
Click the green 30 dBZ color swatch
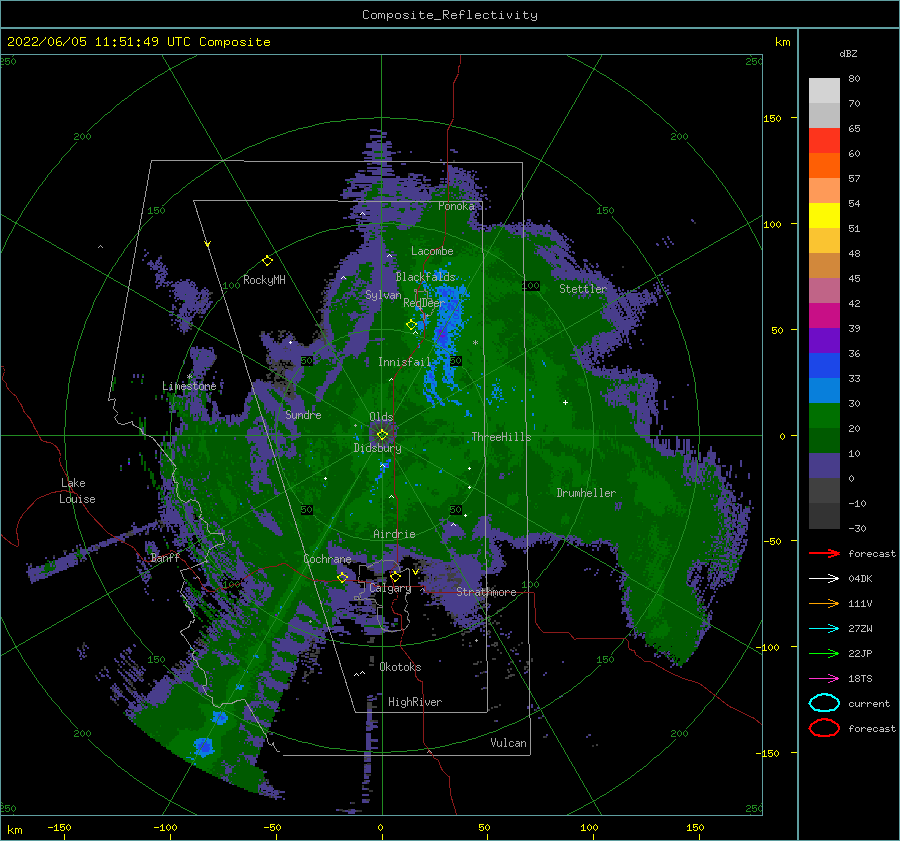tap(824, 416)
